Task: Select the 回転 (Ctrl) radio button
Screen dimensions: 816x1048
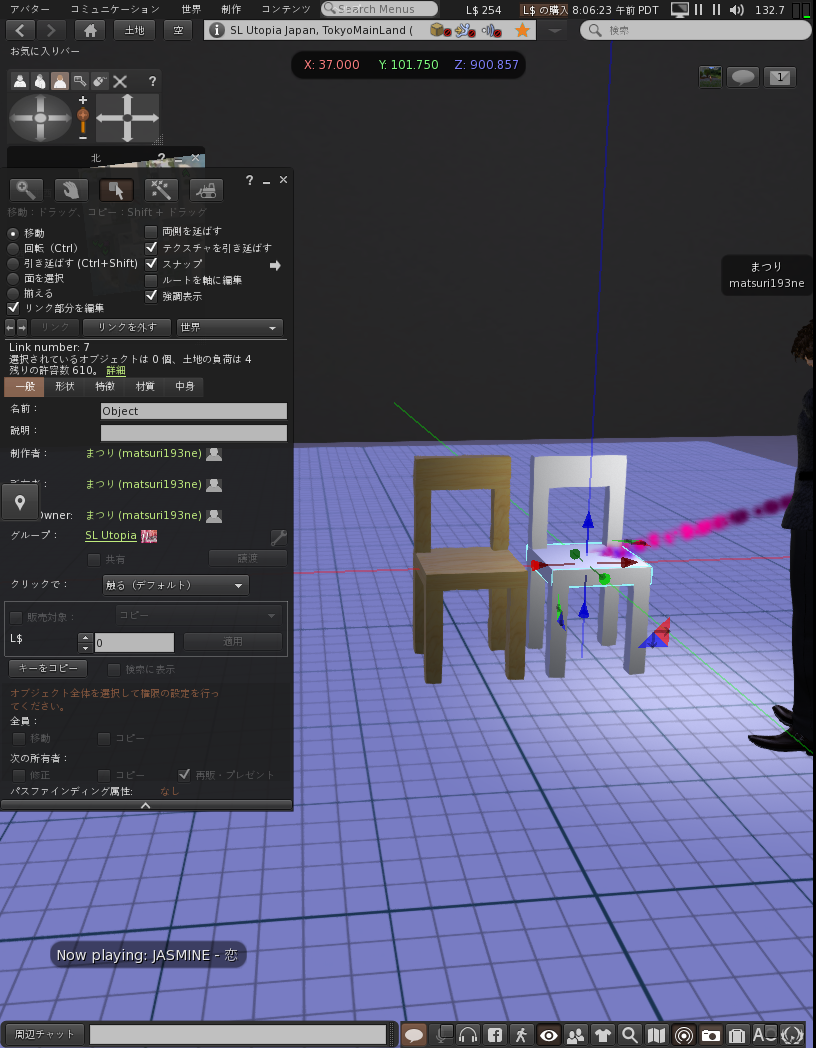Action: click(x=13, y=248)
